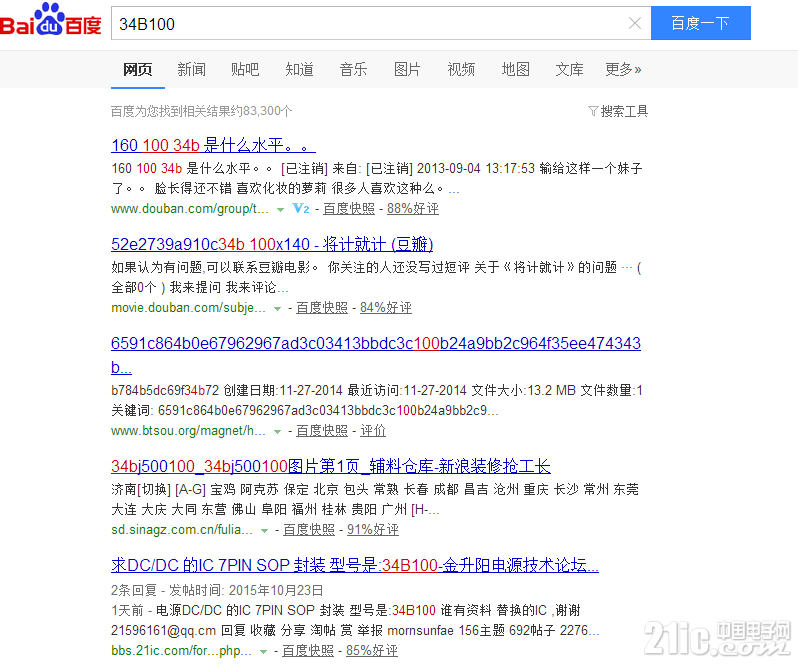Go to the 知道 tab
Image resolution: width=798 pixels, height=664 pixels.
pos(299,69)
